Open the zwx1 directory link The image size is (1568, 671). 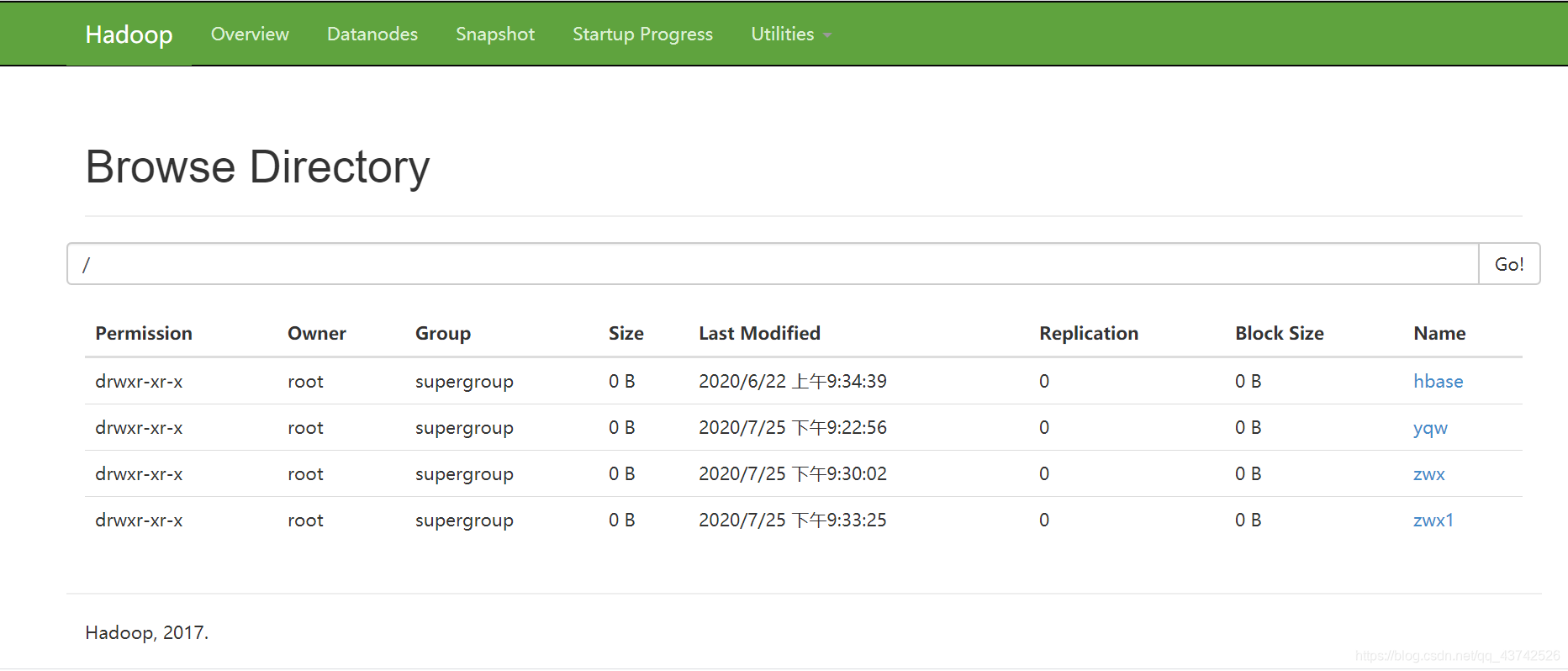1433,520
